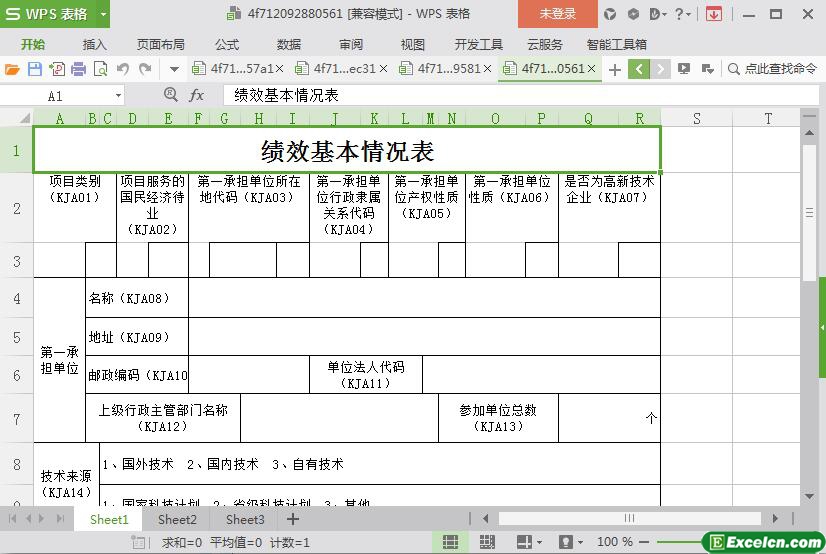Switch to Sheet3 tab
This screenshot has width=826, height=554.
tap(245, 519)
